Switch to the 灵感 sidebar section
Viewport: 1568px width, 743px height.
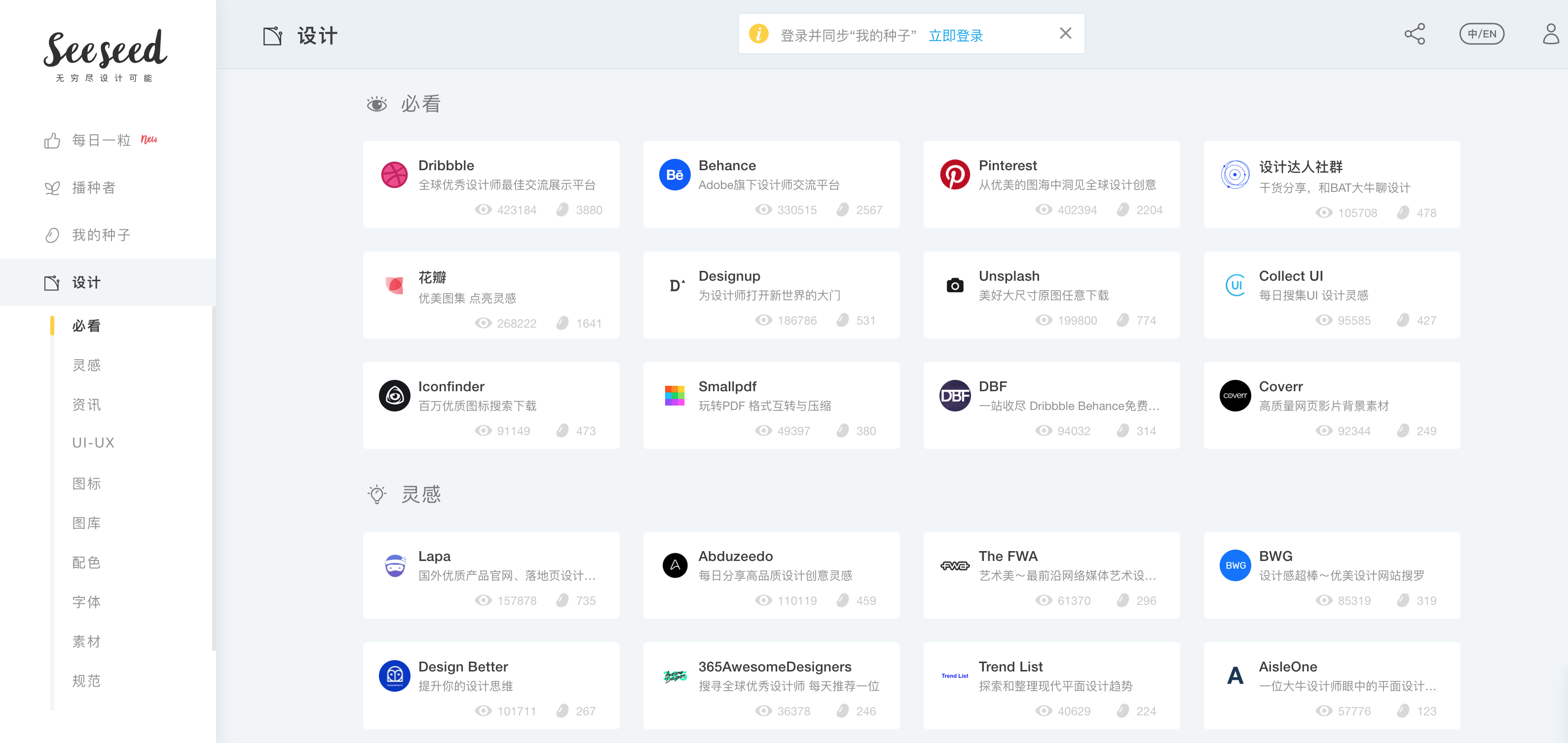(x=86, y=365)
